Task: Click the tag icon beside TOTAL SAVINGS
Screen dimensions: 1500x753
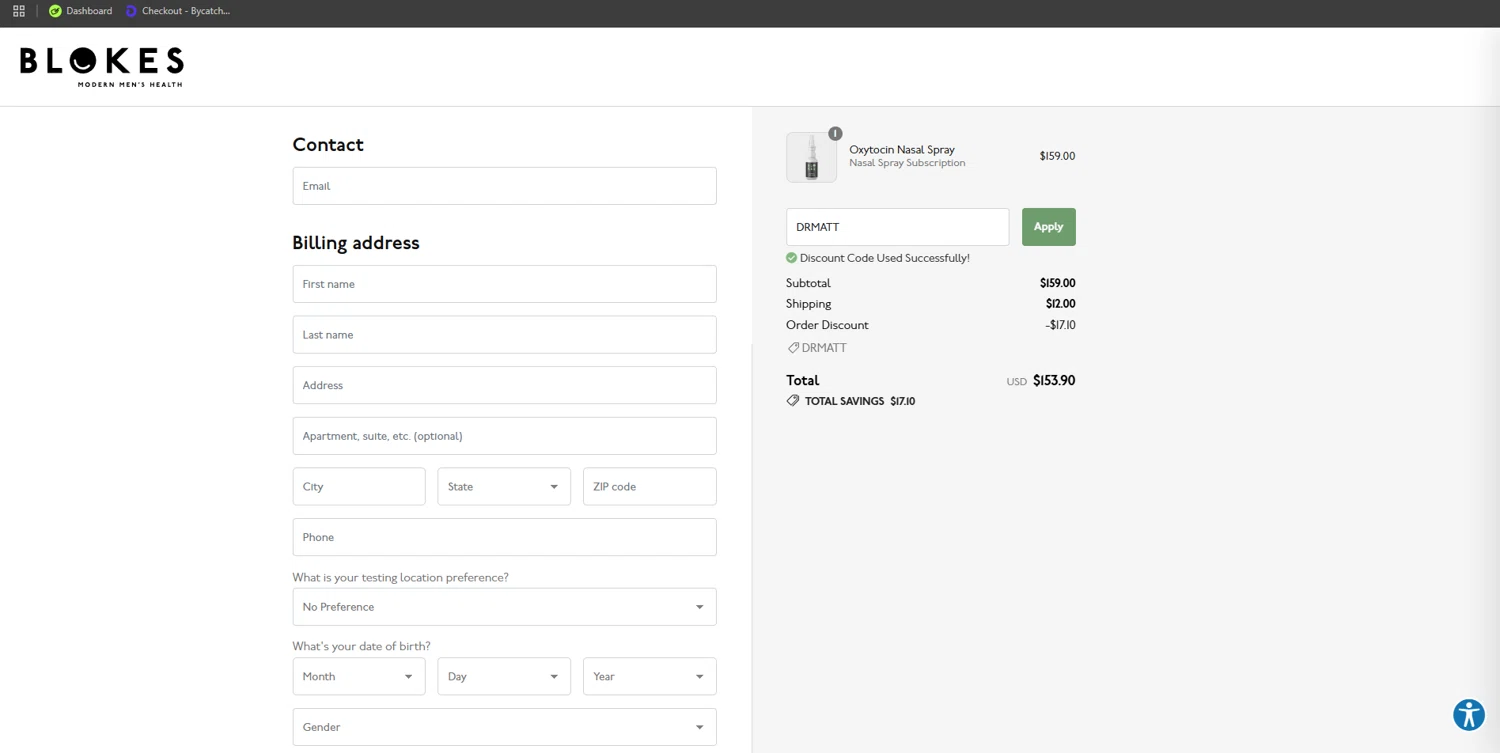Action: (793, 401)
